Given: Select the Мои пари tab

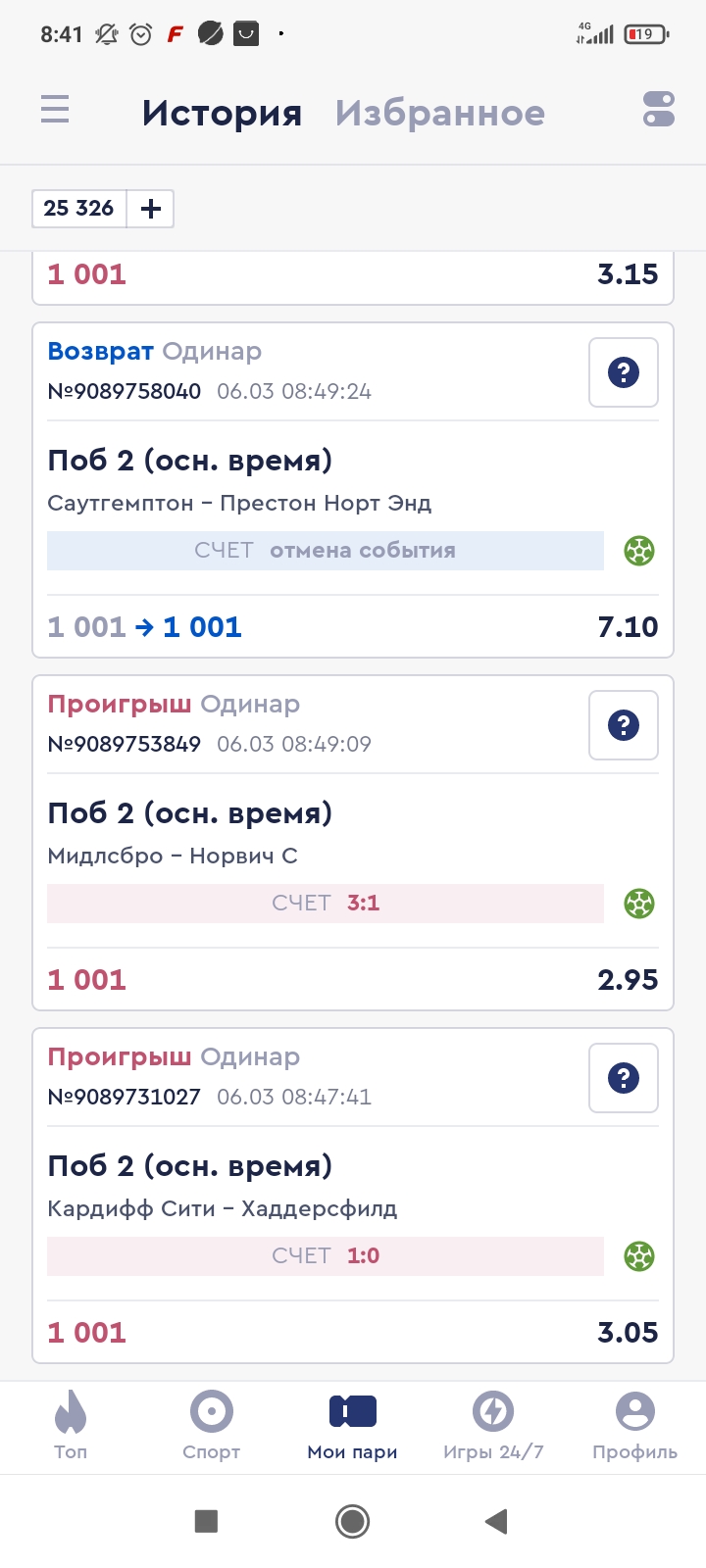Looking at the screenshot, I should click(353, 1426).
